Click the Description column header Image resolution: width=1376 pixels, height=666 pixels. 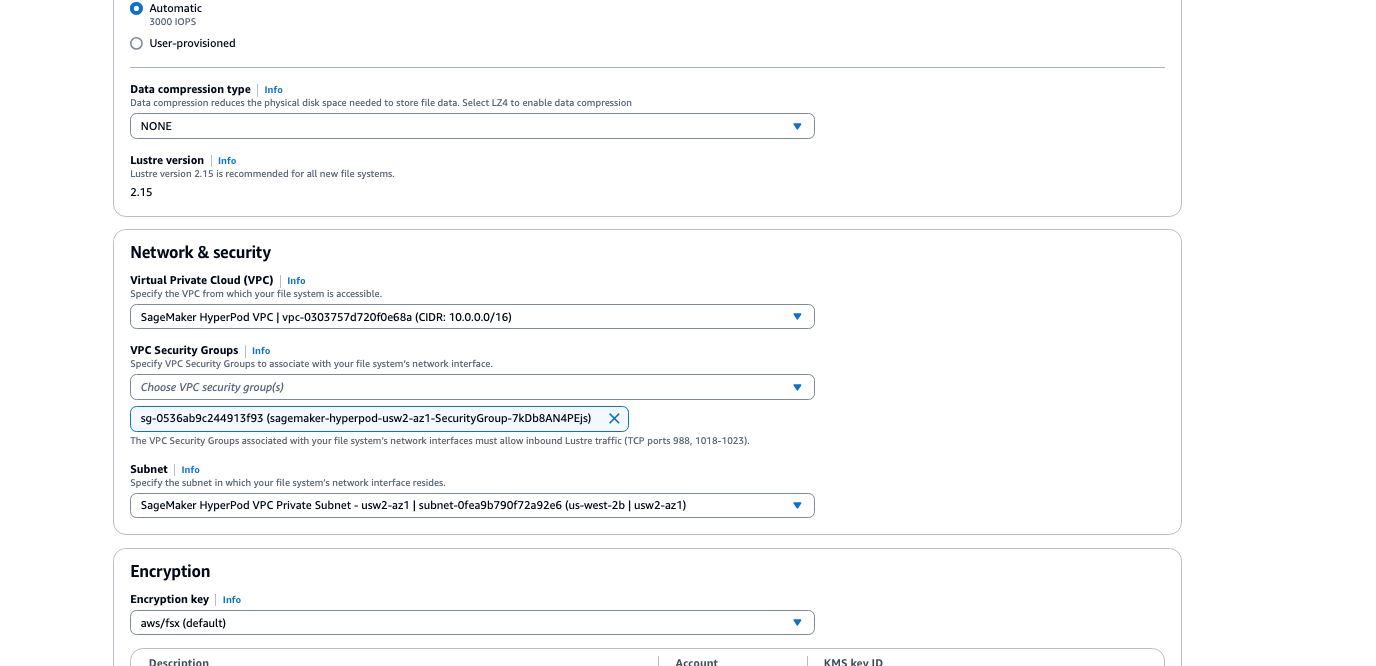(x=179, y=661)
